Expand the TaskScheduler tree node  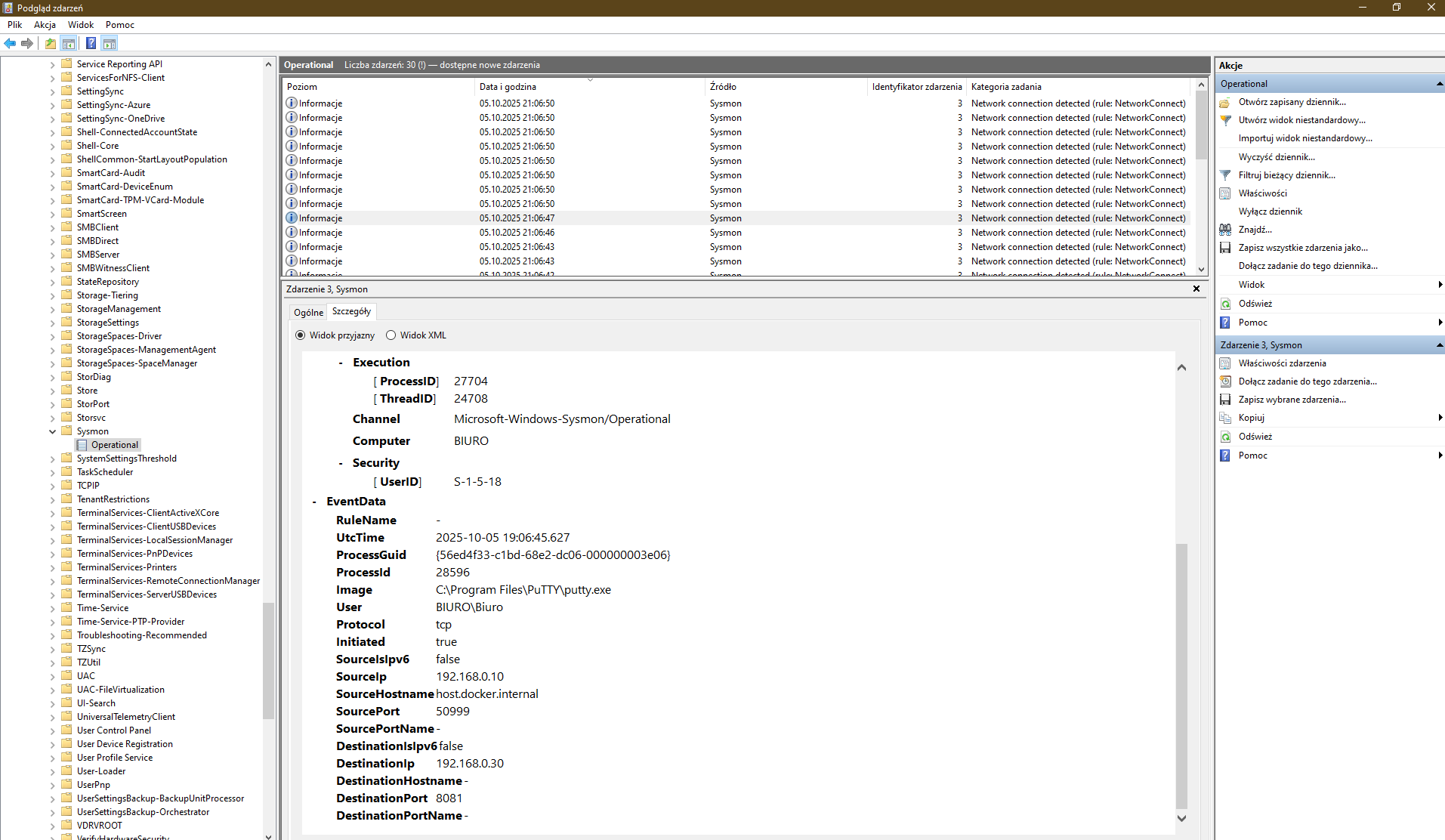click(x=53, y=472)
